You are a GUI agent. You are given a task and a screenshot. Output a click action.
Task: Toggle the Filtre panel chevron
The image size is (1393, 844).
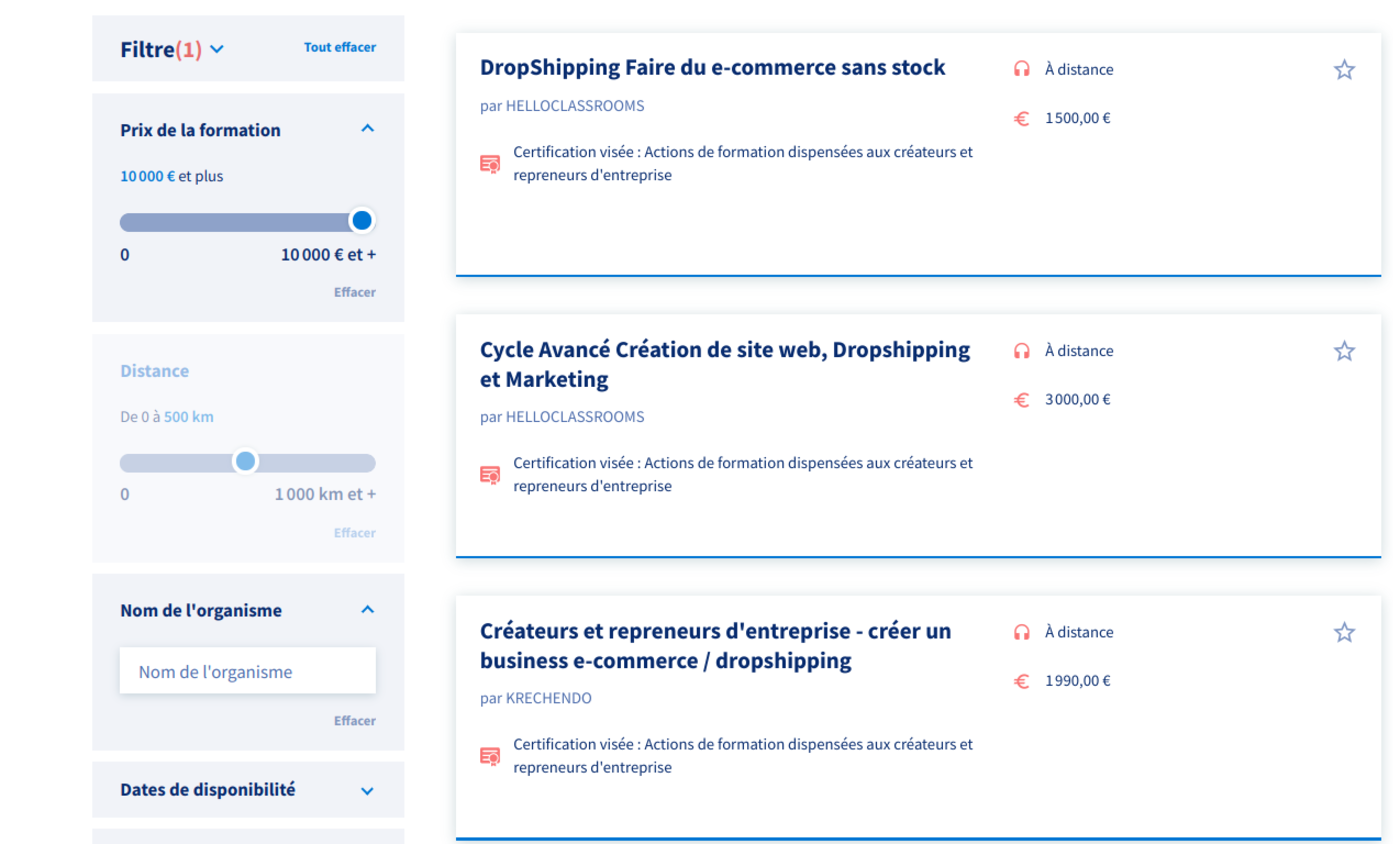[218, 49]
